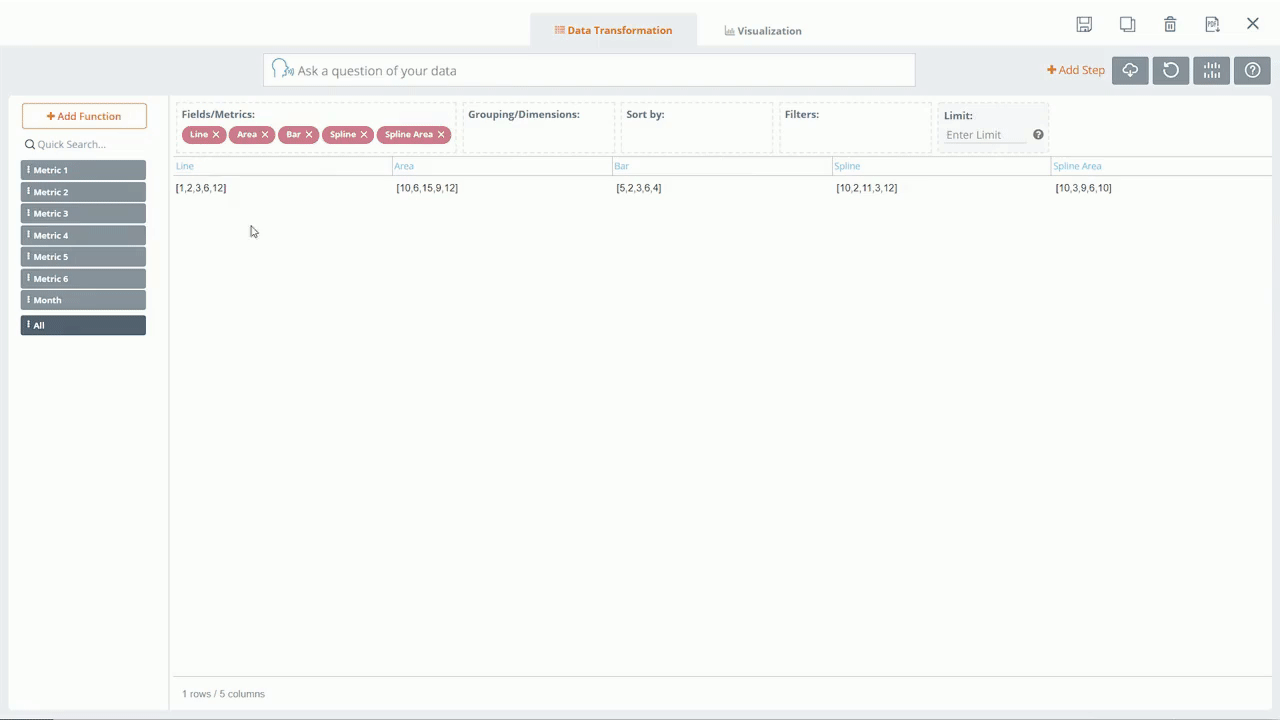The width and height of the screenshot is (1280, 720).
Task: Remove the Line field chip
Action: 216,135
